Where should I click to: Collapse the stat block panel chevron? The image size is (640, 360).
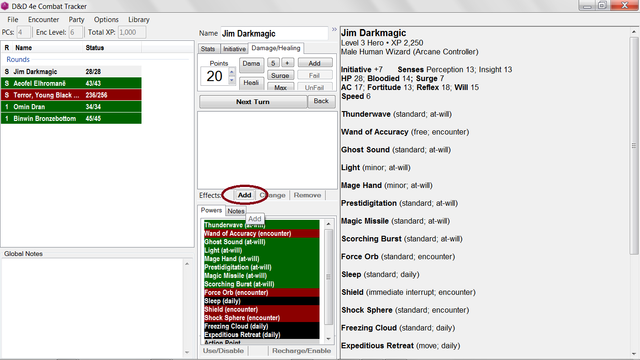tap(334, 29)
